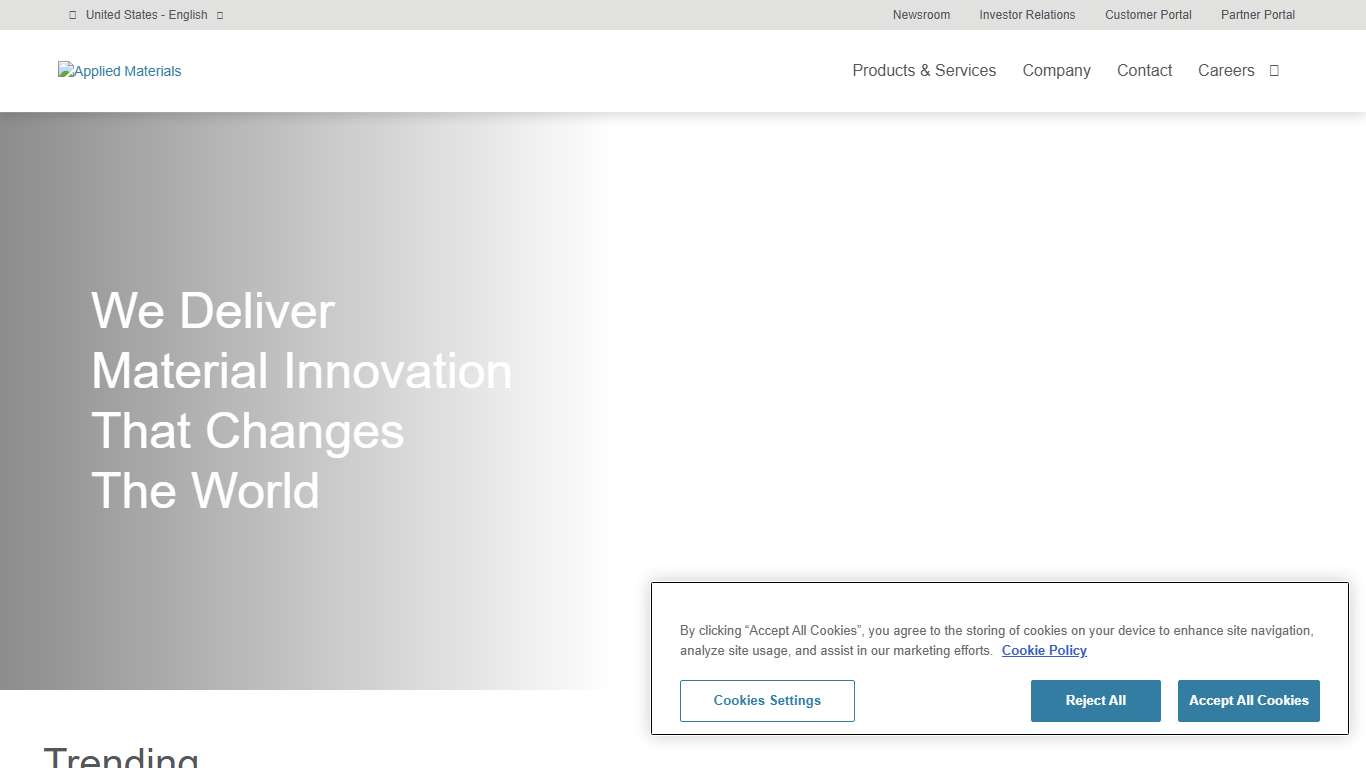Dismiss the cookie consent banner via Accept All Cookies
Screen dimensions: 1366x768
click(1248, 700)
